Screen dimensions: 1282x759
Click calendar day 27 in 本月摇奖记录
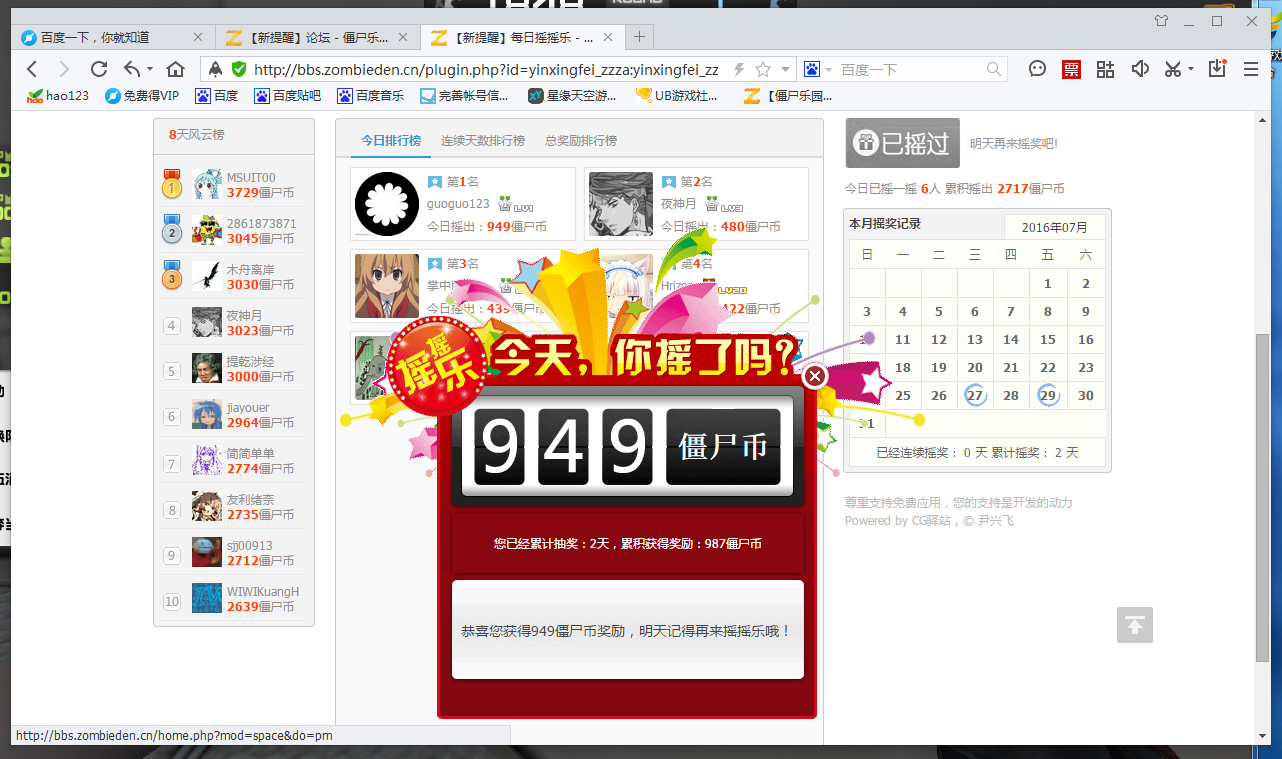tap(975, 395)
